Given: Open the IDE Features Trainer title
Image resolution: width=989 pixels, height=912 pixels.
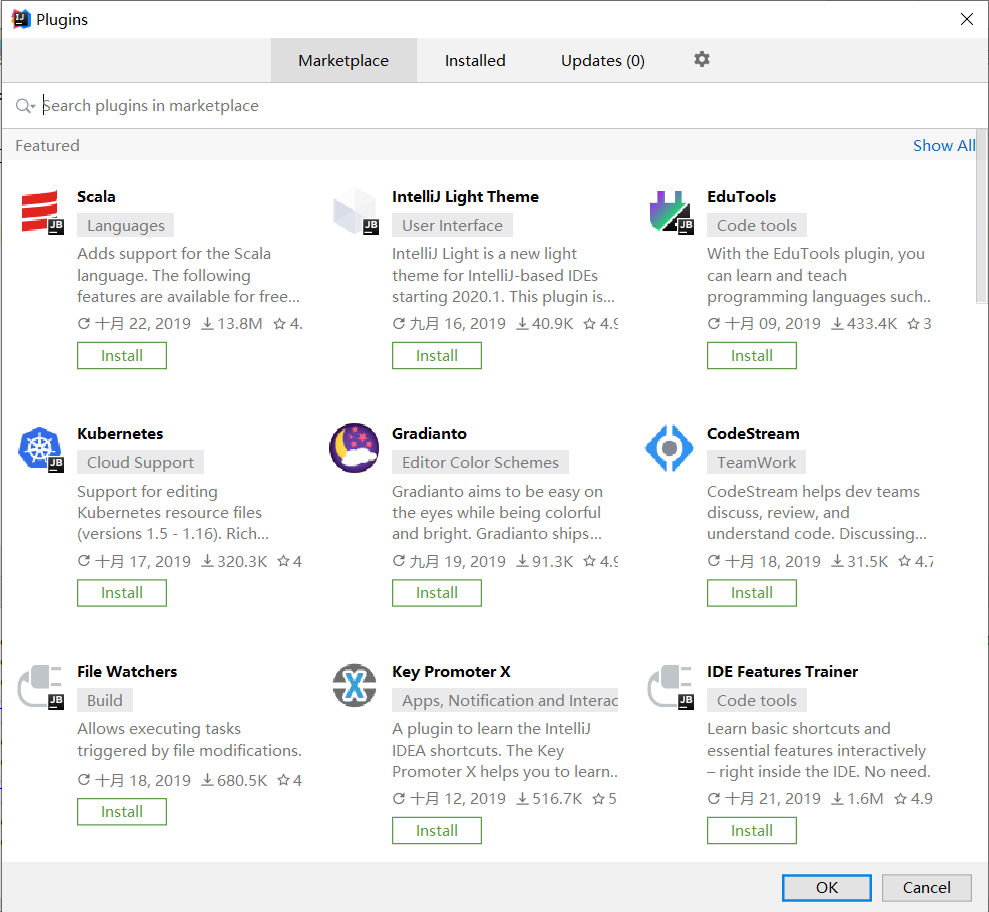Looking at the screenshot, I should pos(782,672).
